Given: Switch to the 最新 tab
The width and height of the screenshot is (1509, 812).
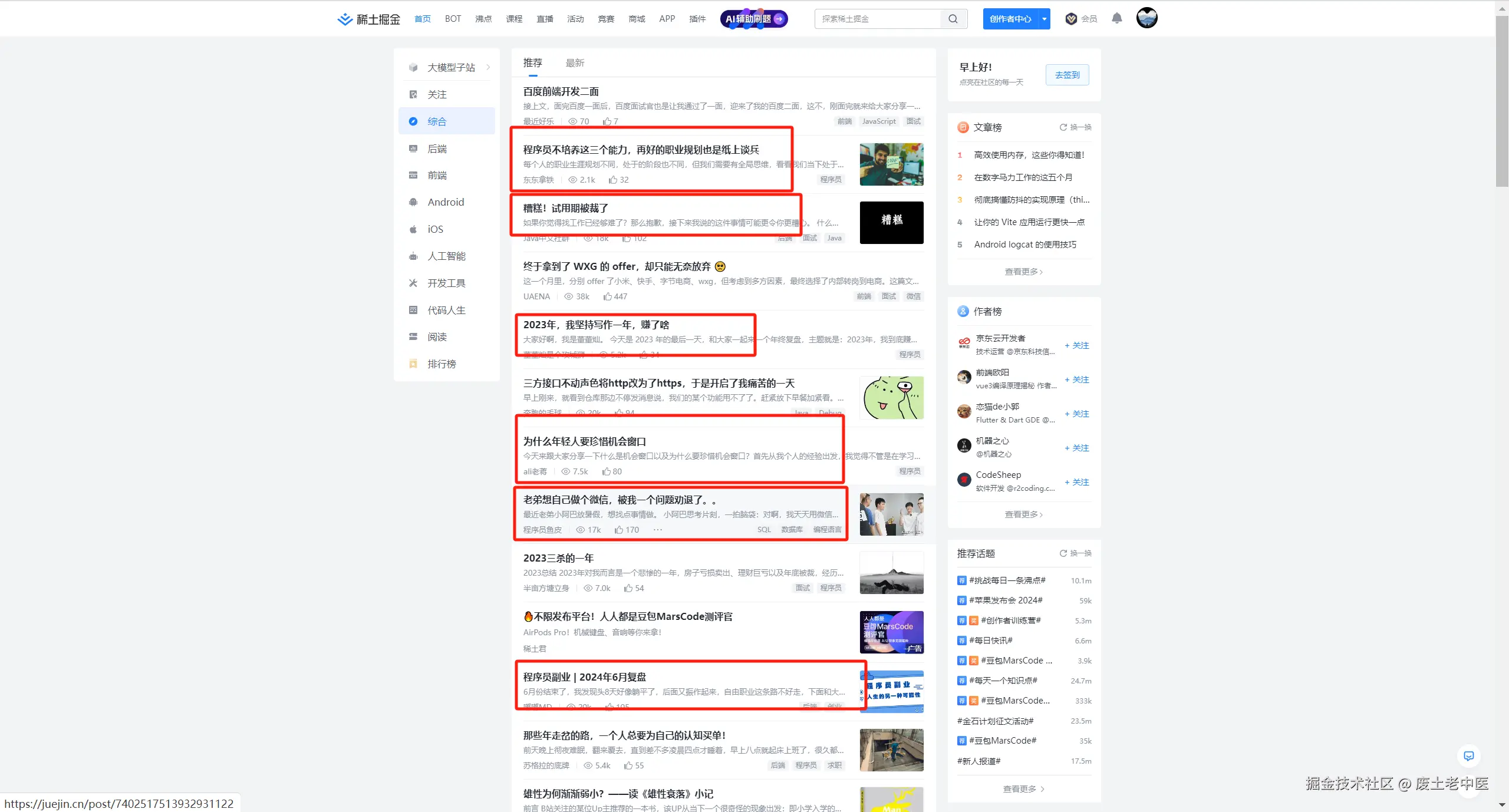Looking at the screenshot, I should (575, 63).
